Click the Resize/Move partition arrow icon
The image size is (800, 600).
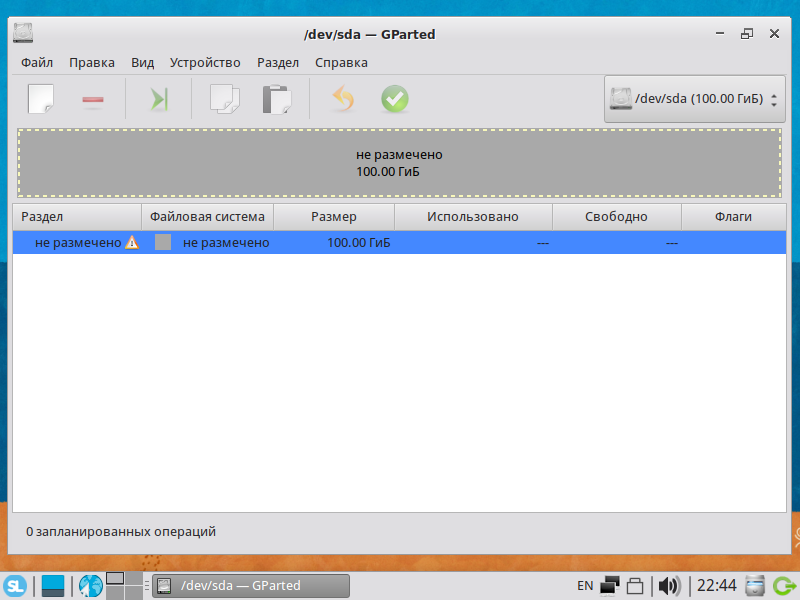(159, 99)
